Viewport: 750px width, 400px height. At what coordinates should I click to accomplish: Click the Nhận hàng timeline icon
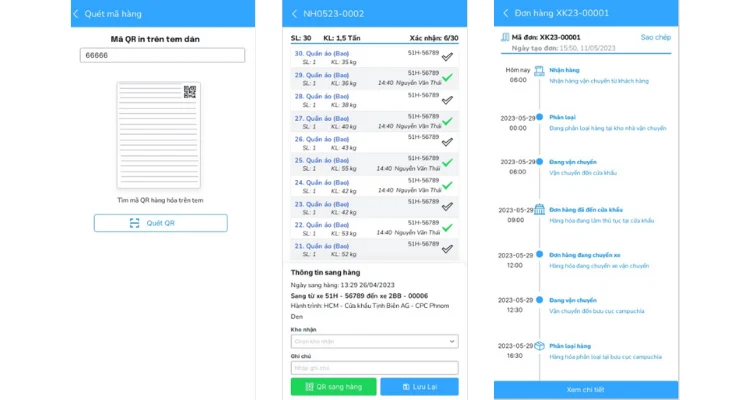pos(539,71)
